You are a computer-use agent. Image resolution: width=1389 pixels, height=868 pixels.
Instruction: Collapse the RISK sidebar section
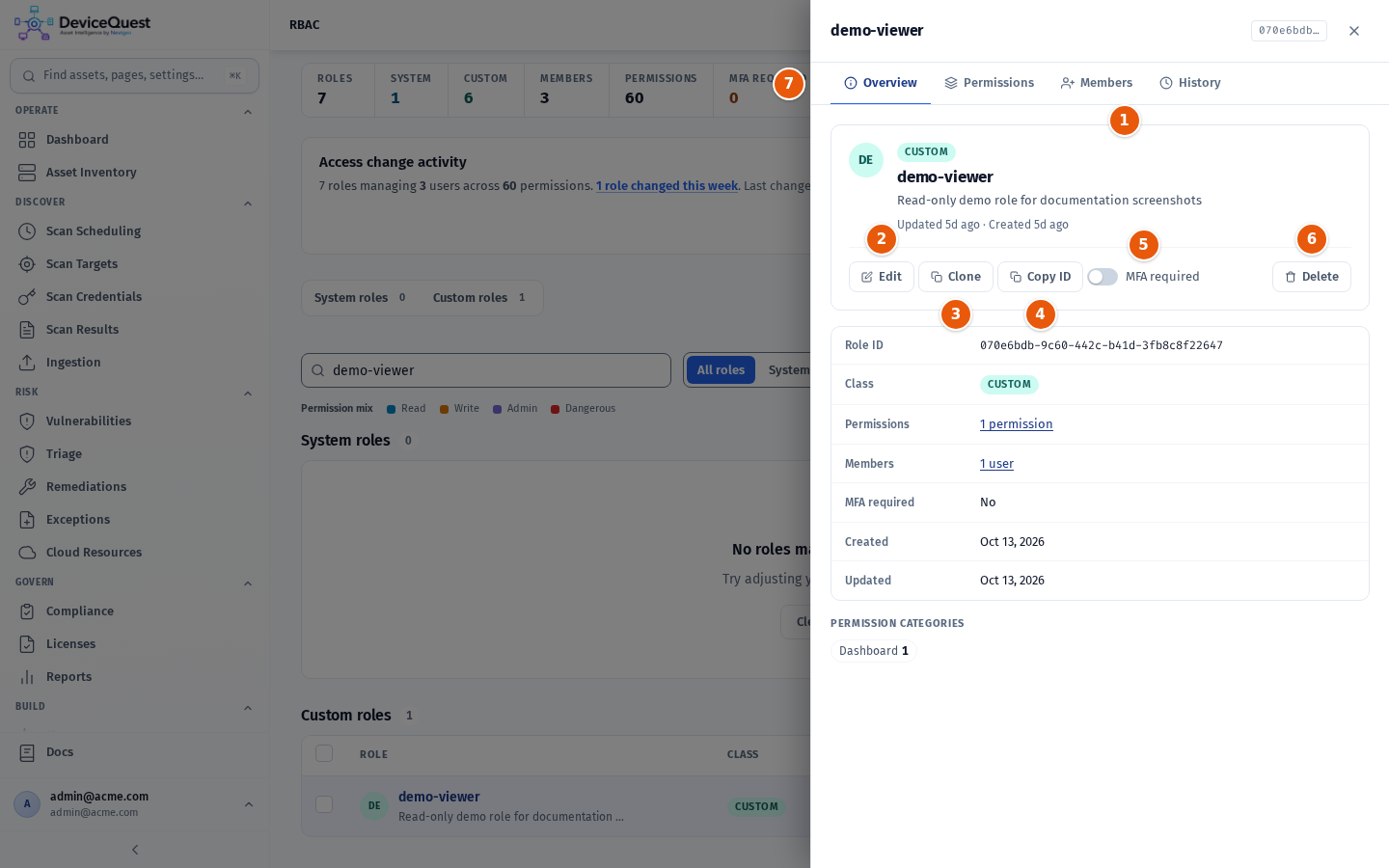[248, 393]
